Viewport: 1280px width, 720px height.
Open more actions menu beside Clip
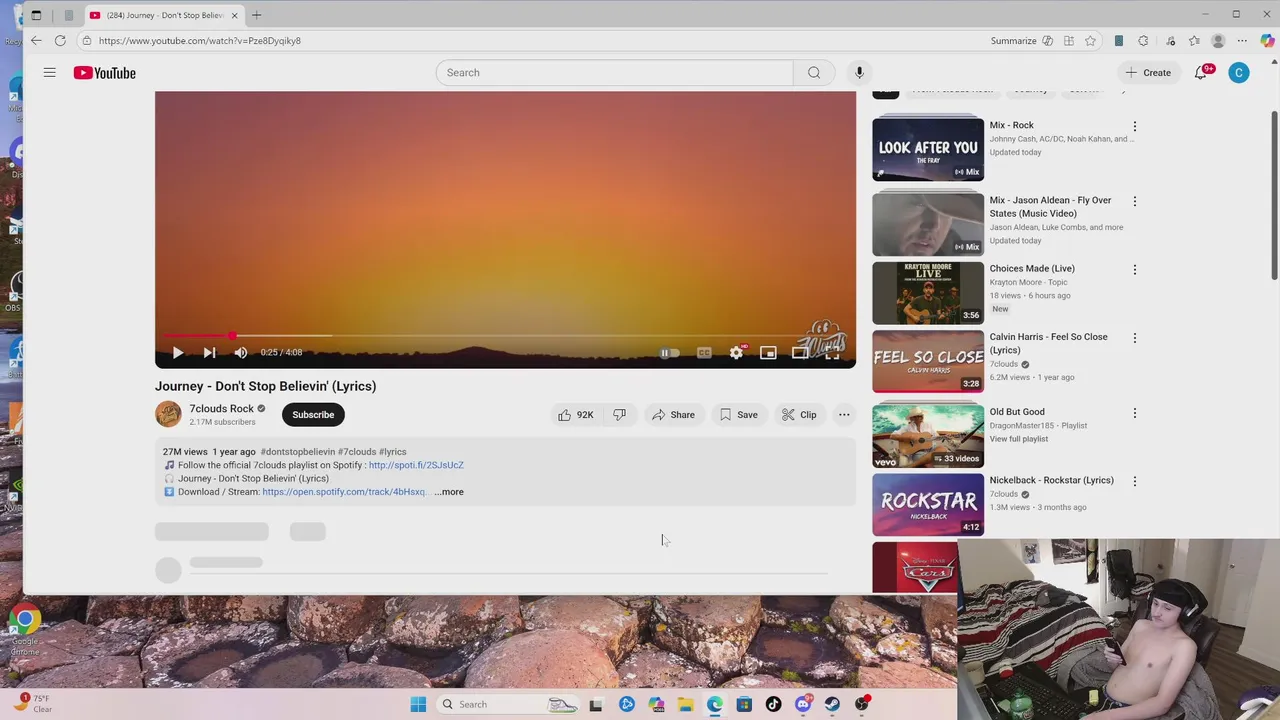tap(844, 415)
